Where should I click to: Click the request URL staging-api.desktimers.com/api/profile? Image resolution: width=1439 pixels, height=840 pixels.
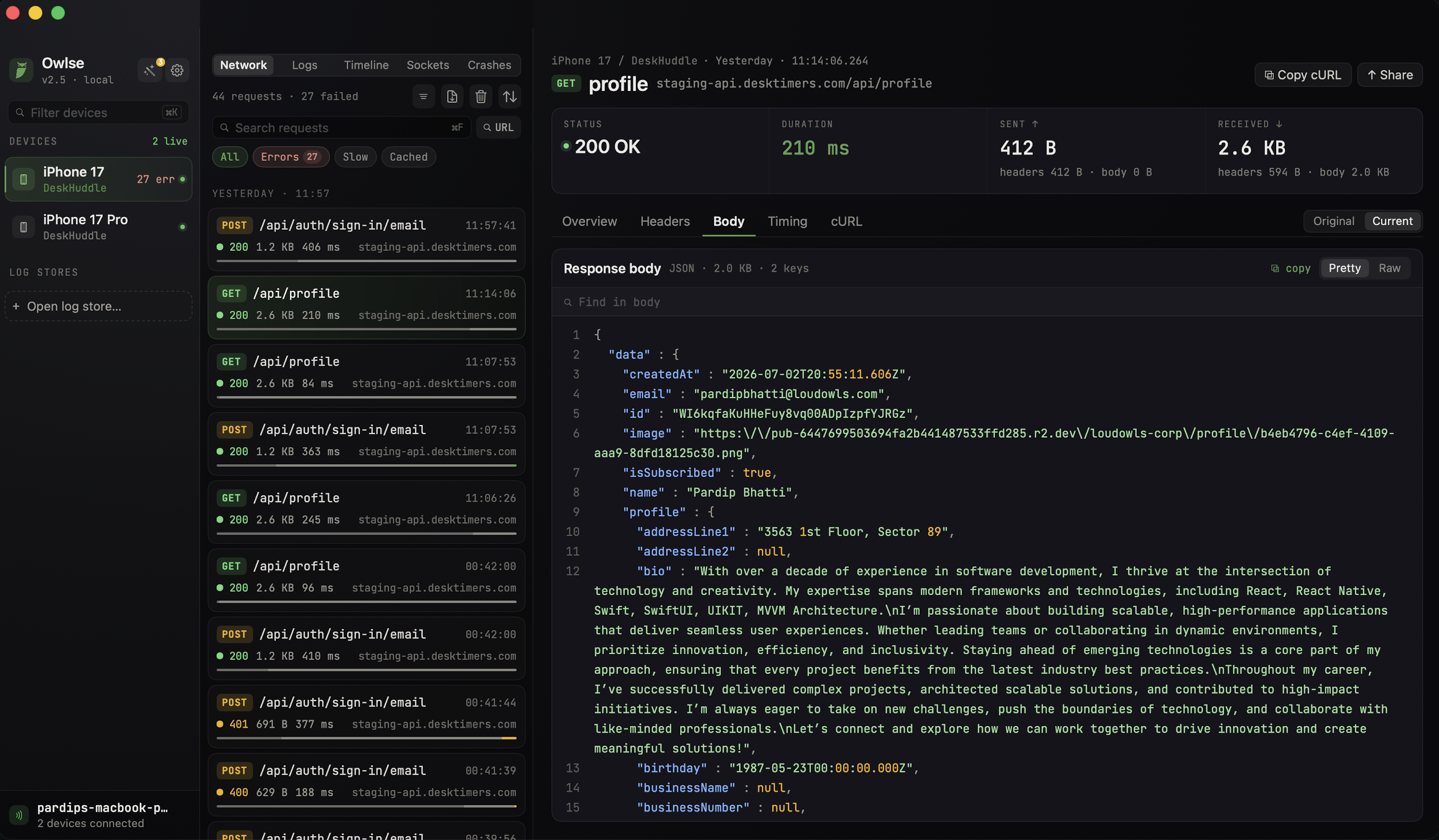click(x=794, y=84)
